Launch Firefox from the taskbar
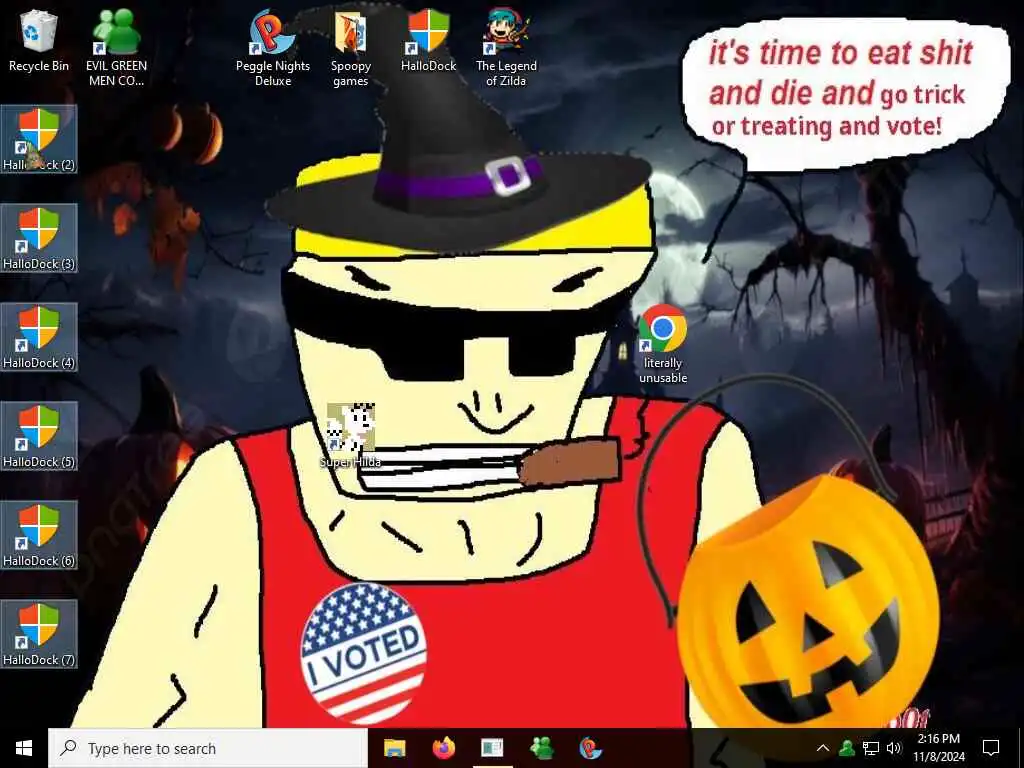 click(x=443, y=748)
